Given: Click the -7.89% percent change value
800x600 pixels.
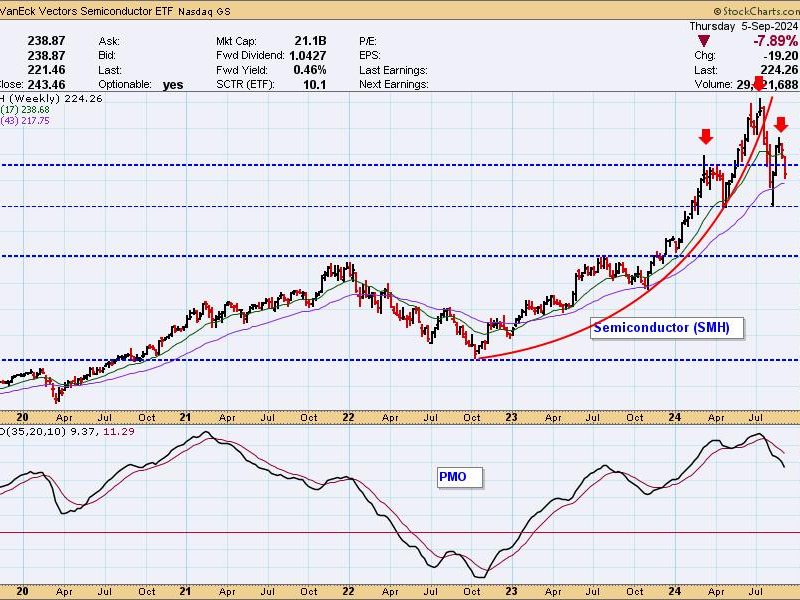Looking at the screenshot, I should tap(774, 41).
